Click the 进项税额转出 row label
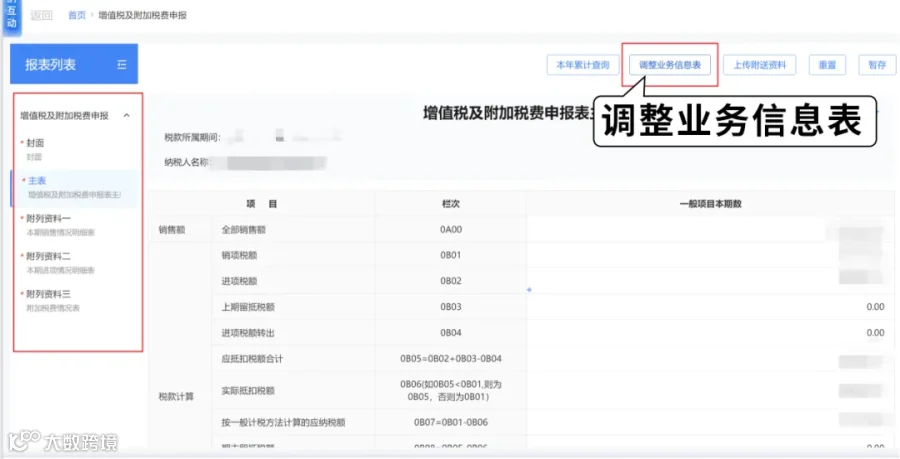This screenshot has width=900, height=459. coord(248,333)
